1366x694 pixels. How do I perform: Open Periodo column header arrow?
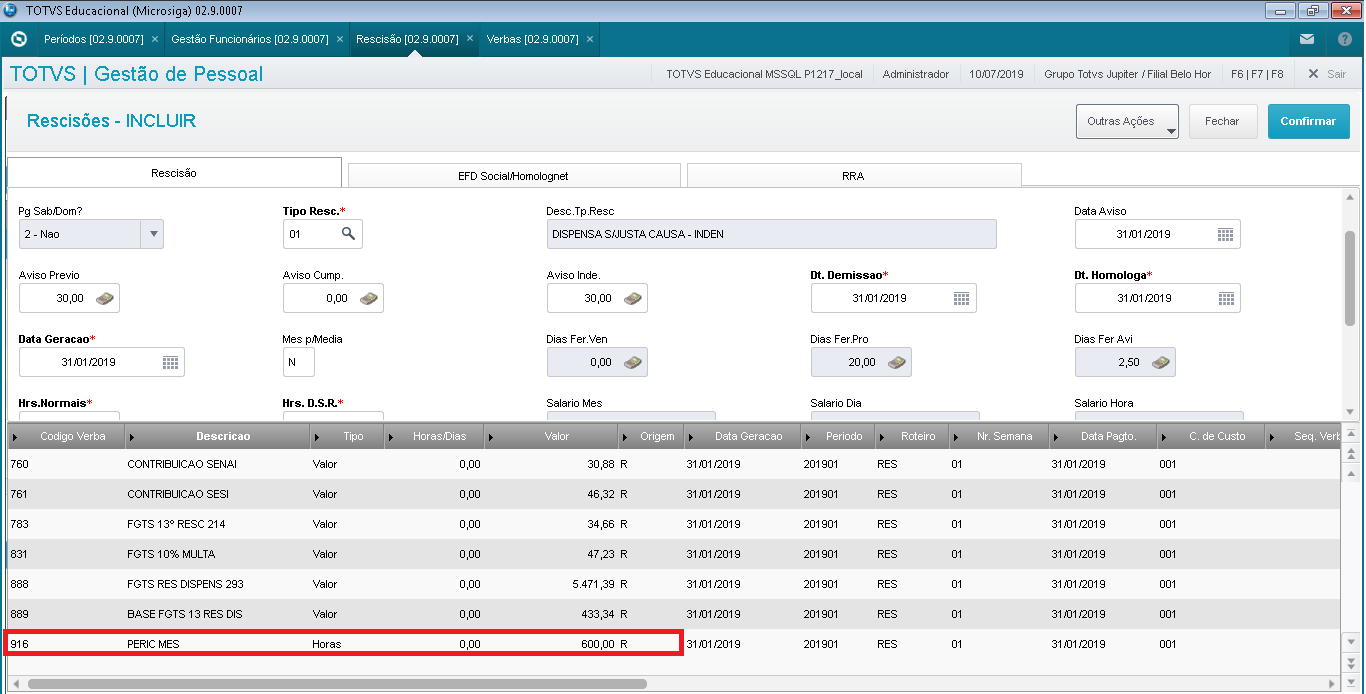[x=808, y=437]
